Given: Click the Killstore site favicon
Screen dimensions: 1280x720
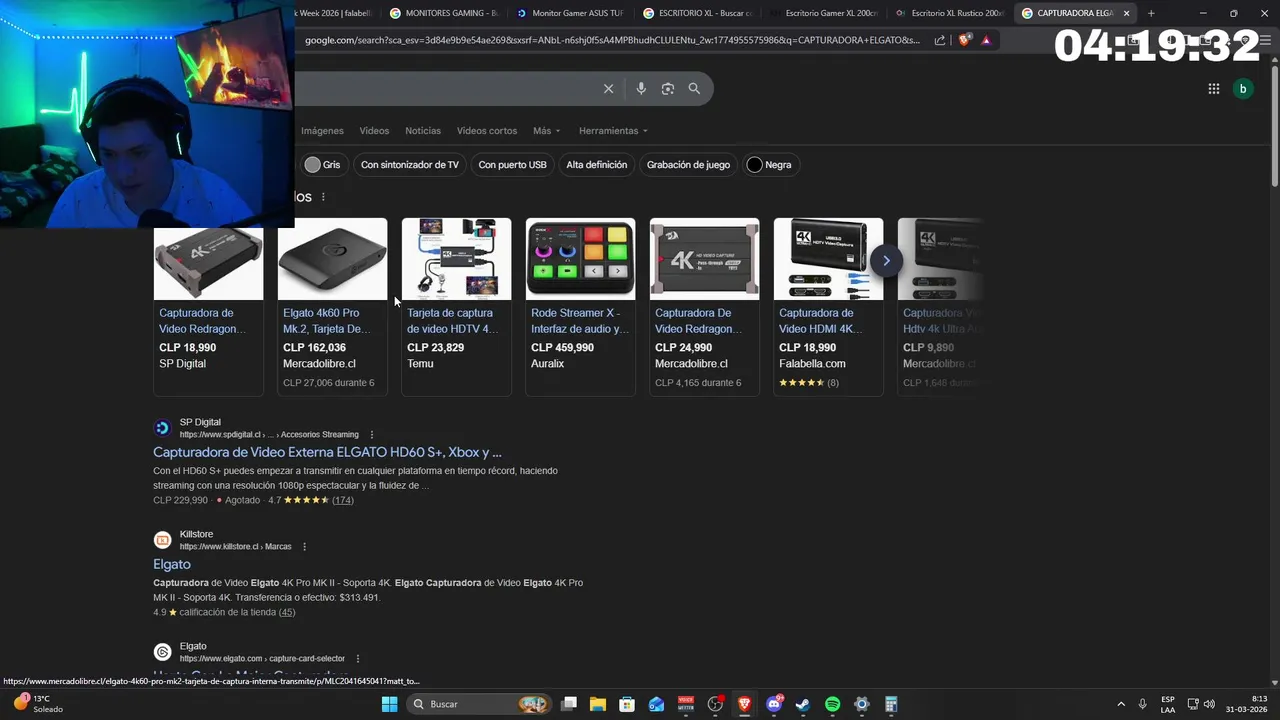Looking at the screenshot, I should [162, 540].
